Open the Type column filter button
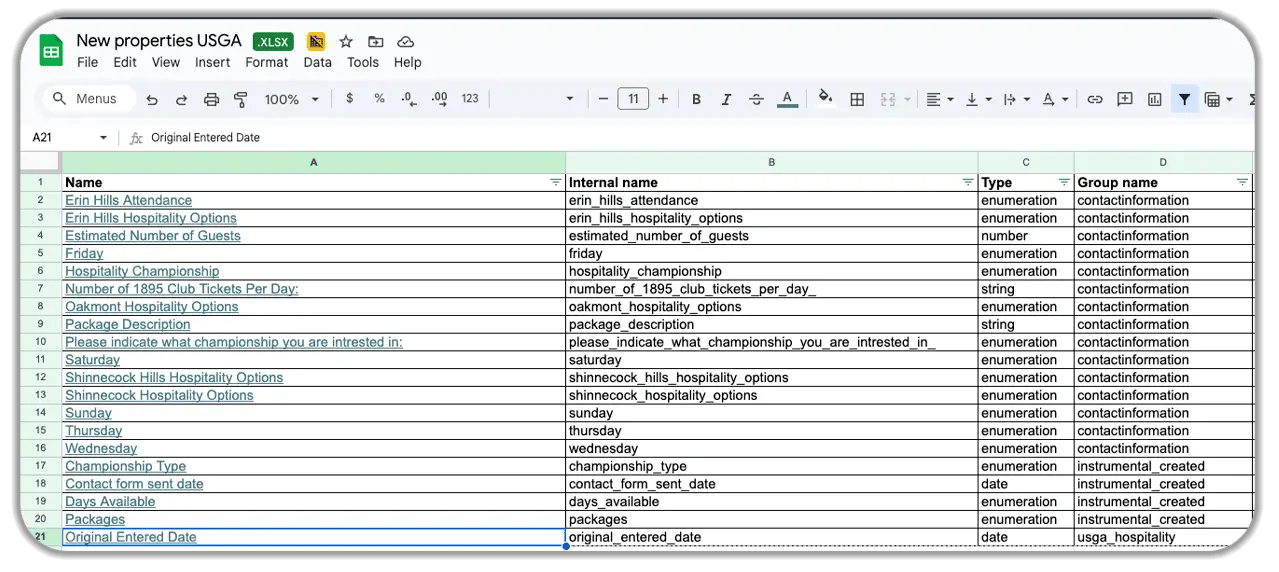This screenshot has width=1279, height=572. coord(1064,183)
